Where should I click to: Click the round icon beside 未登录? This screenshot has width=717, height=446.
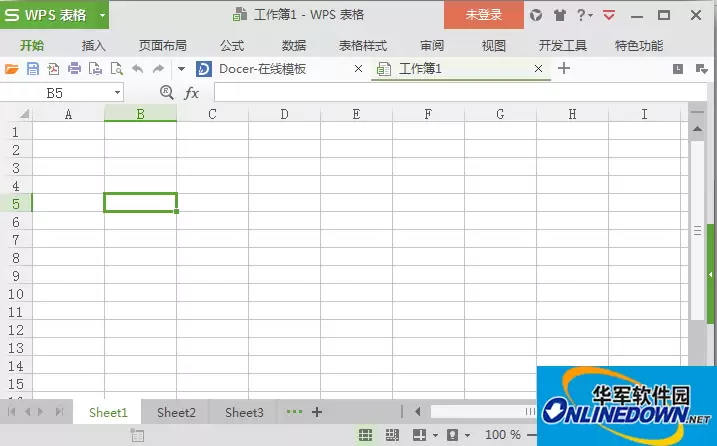point(536,16)
